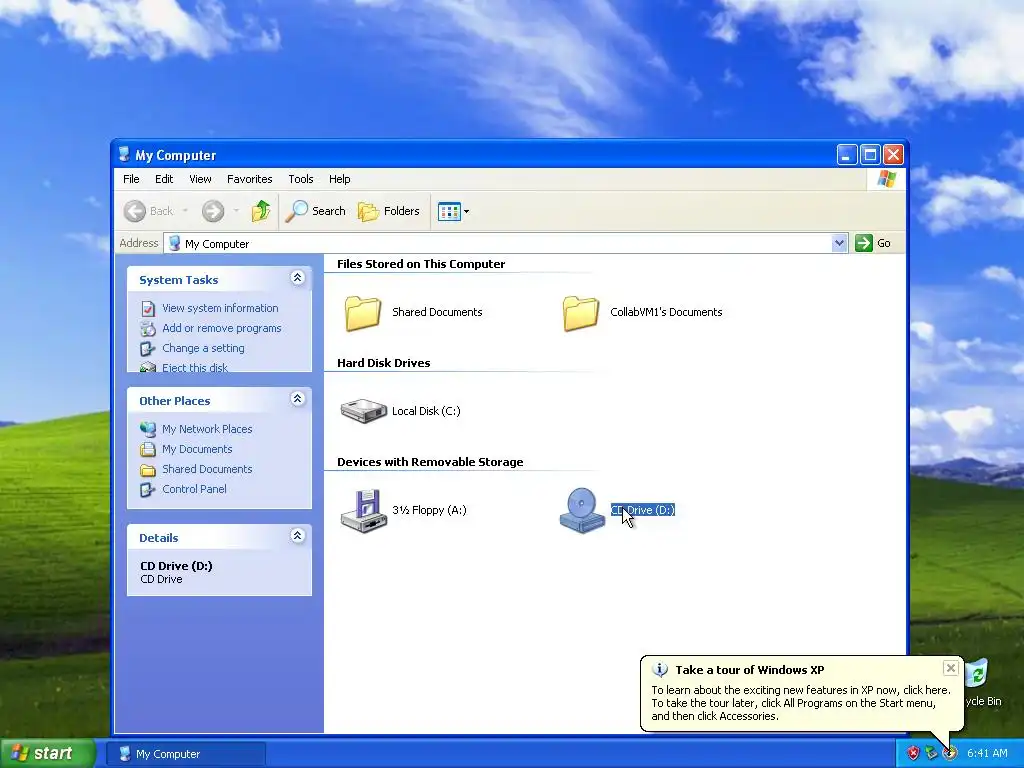
Task: Open Shared Documents link in Other Places
Action: click(207, 470)
